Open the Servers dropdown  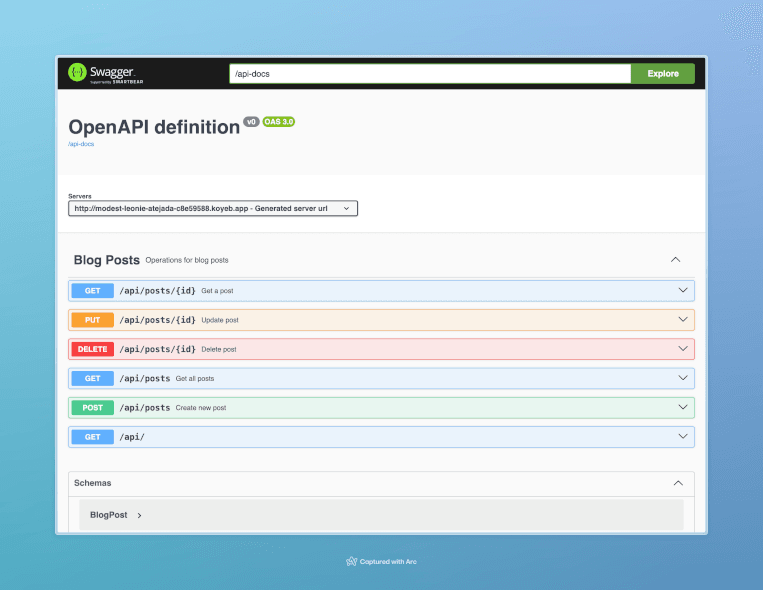213,208
